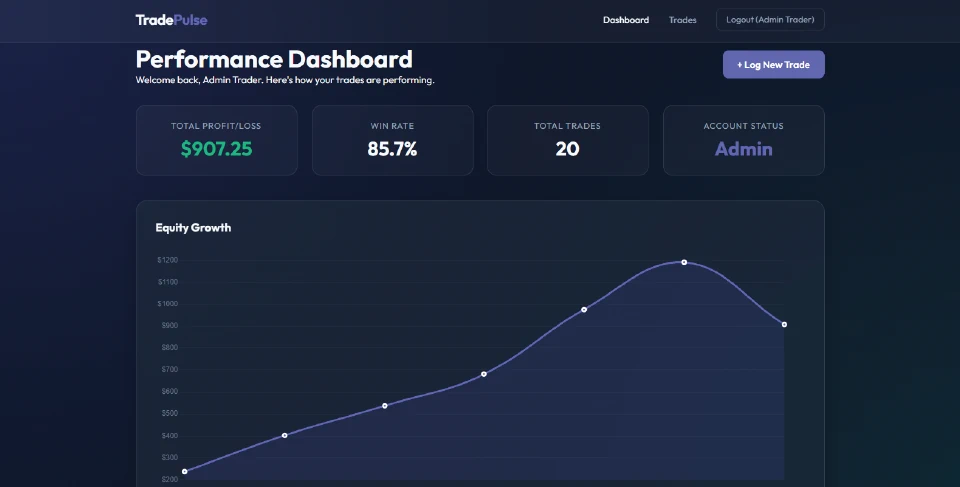This screenshot has width=960, height=487.
Task: Click the TradePulse logo
Action: (x=171, y=20)
